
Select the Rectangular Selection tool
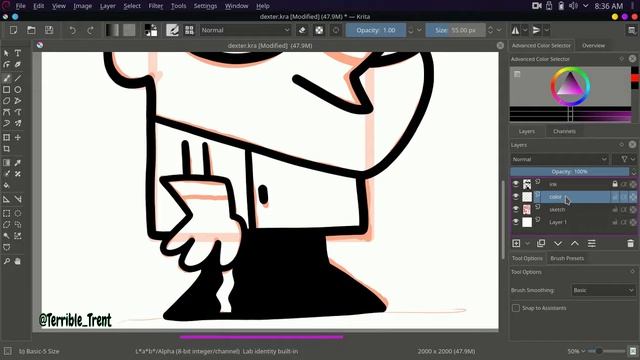7,213
